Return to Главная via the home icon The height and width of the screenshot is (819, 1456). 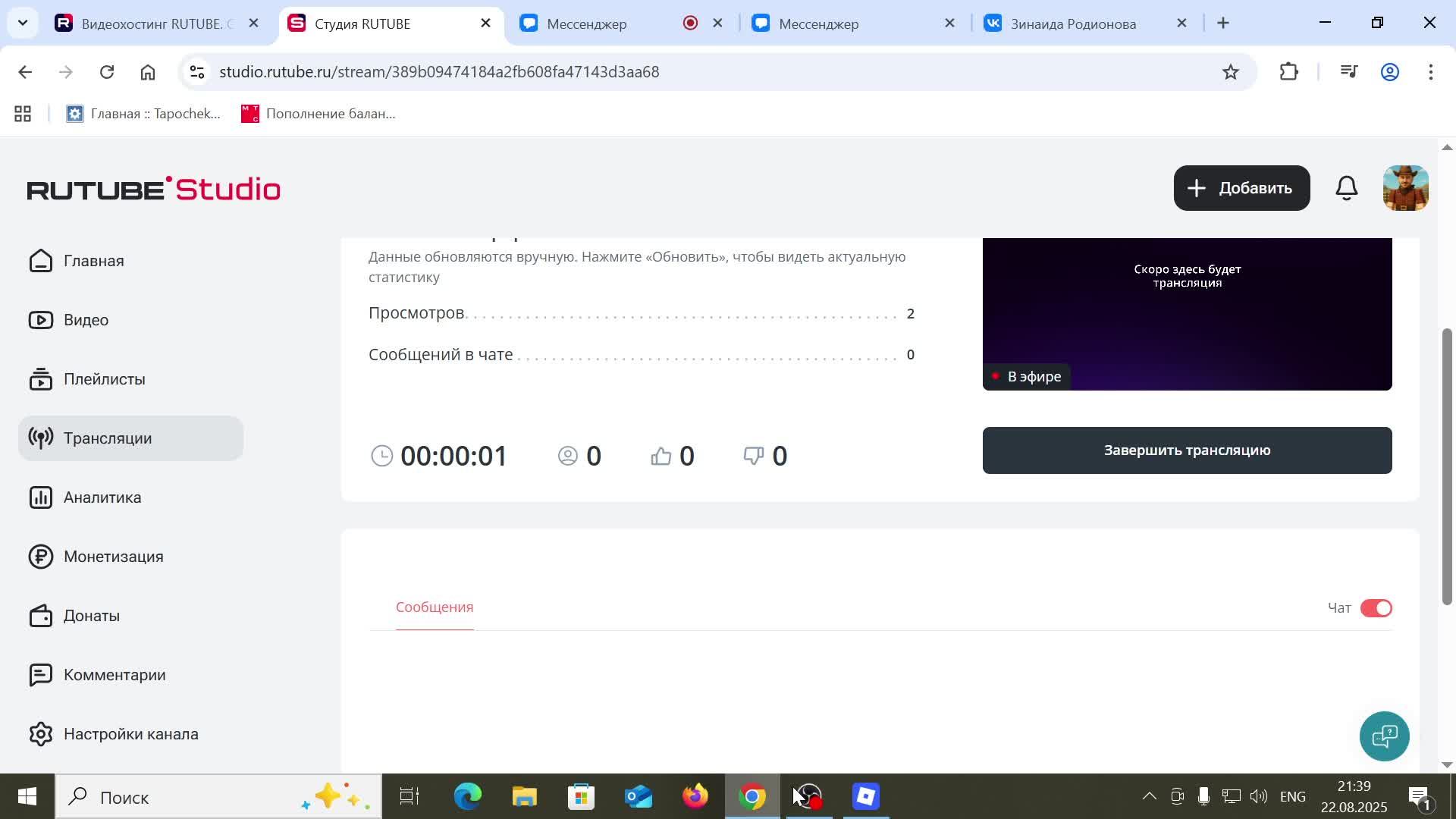(x=93, y=260)
